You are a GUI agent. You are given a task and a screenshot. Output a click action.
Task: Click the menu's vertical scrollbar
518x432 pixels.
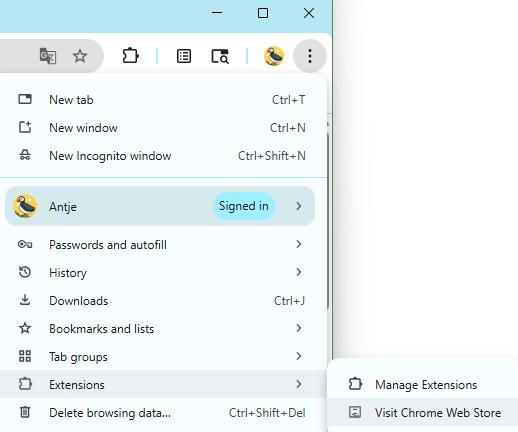click(x=328, y=220)
